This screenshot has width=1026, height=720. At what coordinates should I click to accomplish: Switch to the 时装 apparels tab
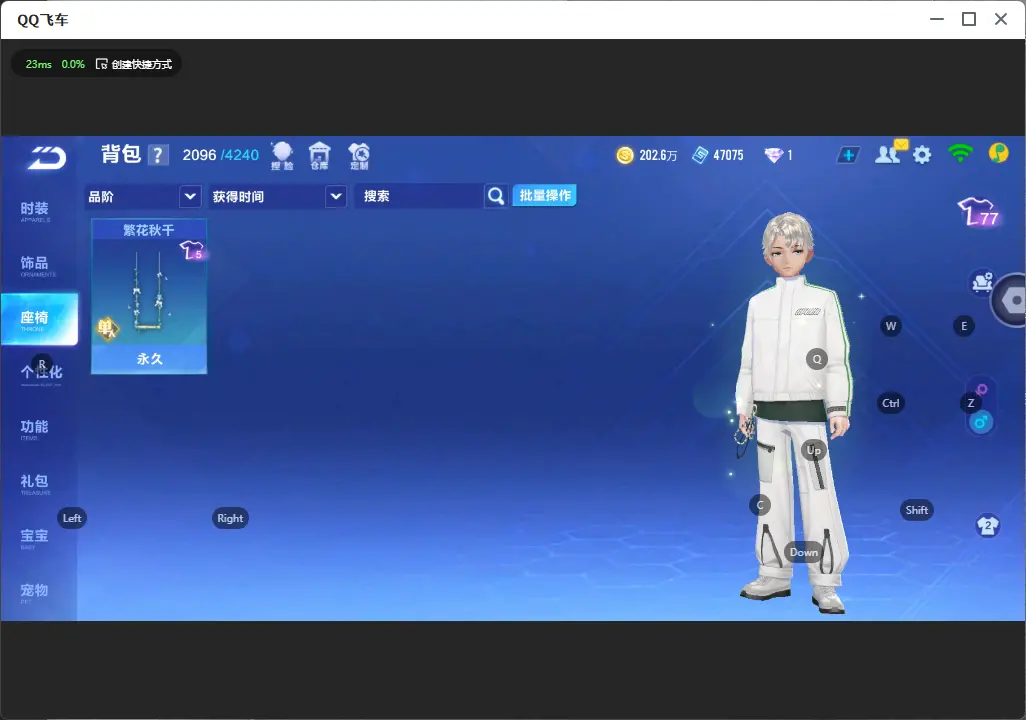pos(35,210)
